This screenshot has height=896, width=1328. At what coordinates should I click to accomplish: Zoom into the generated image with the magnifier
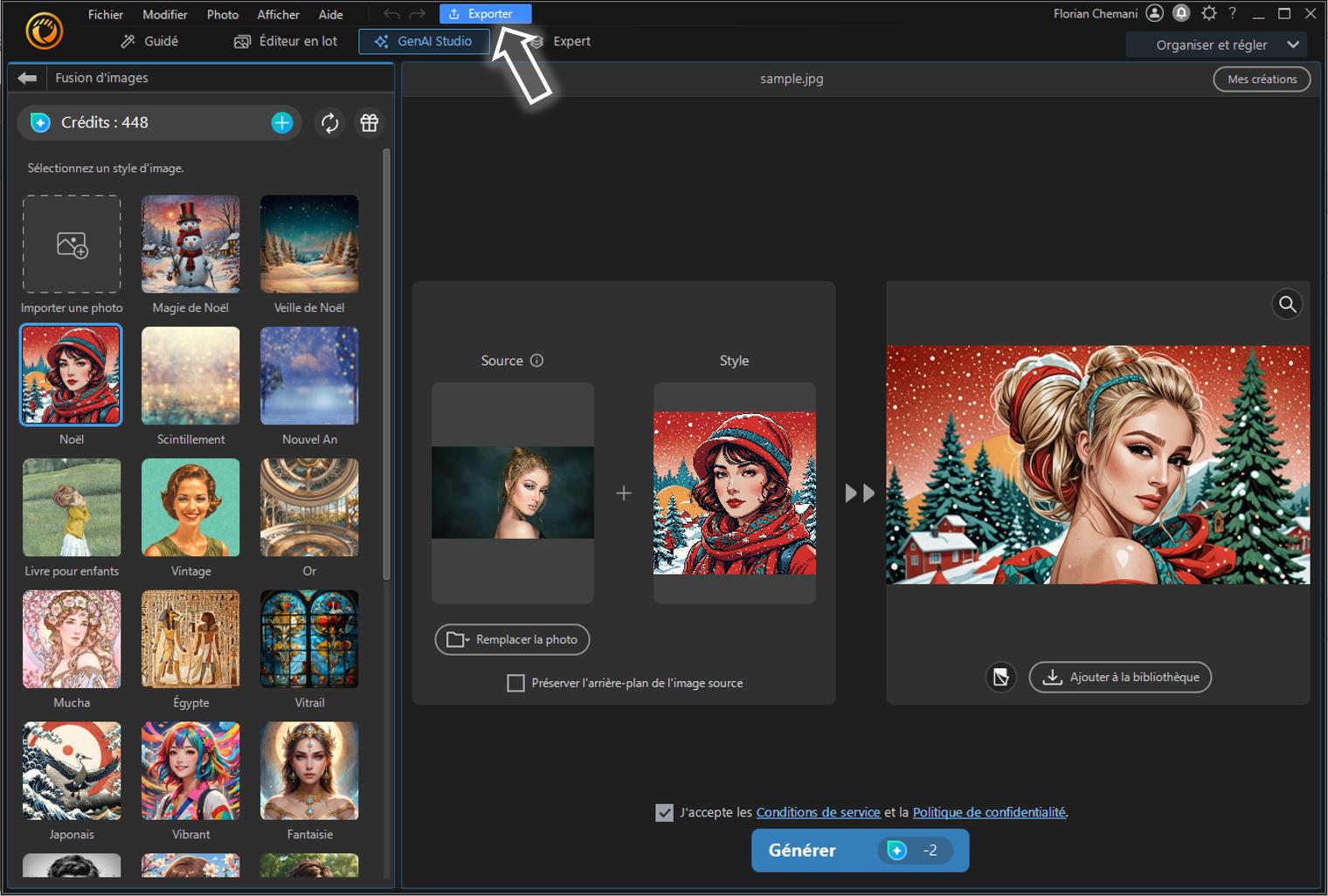pos(1287,304)
